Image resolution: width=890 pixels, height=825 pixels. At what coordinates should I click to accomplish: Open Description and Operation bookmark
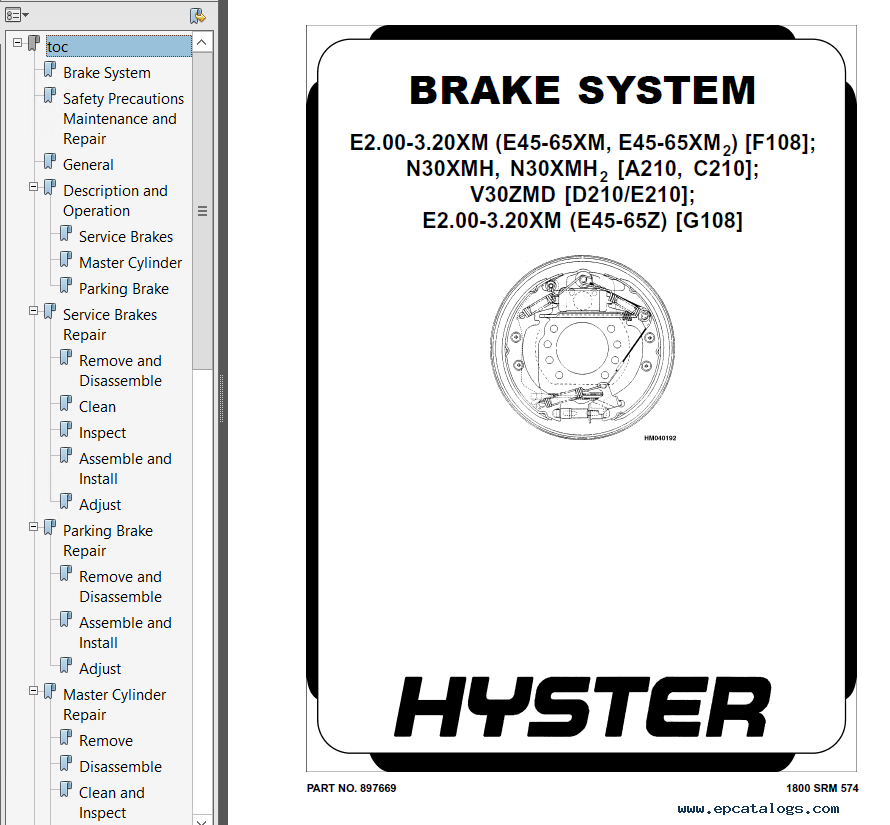(x=115, y=200)
